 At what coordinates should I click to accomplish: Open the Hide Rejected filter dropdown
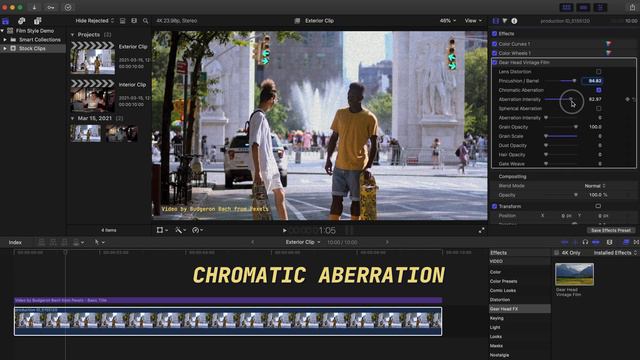[95, 21]
